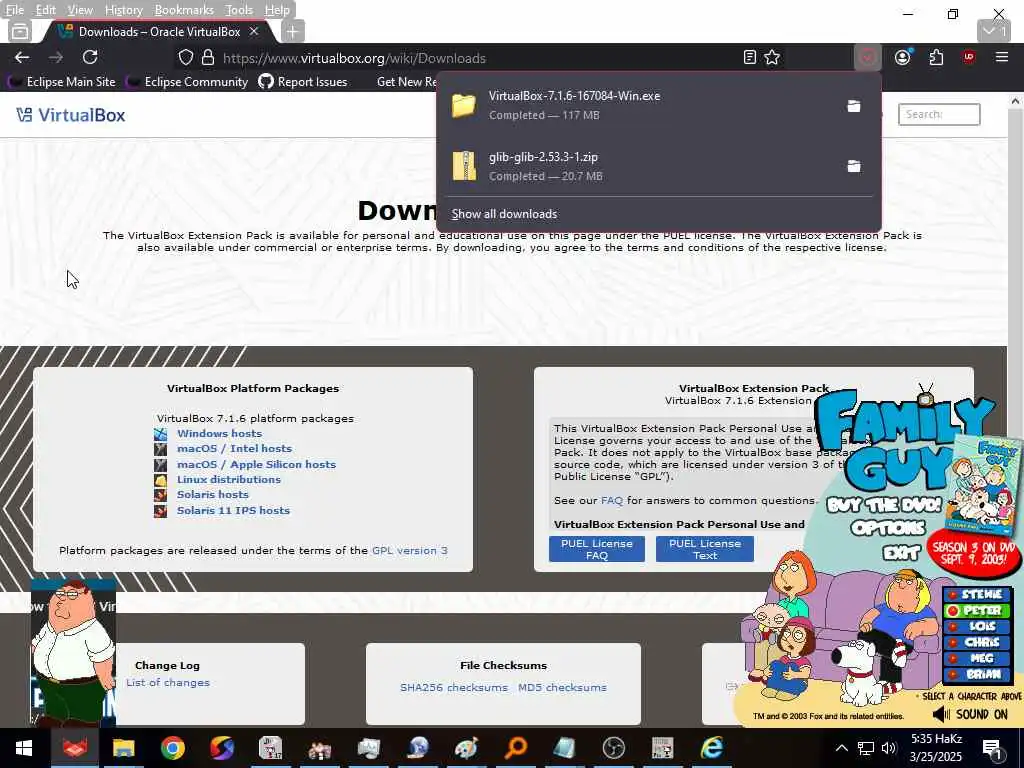Go back with the browser back arrow

(x=22, y=57)
